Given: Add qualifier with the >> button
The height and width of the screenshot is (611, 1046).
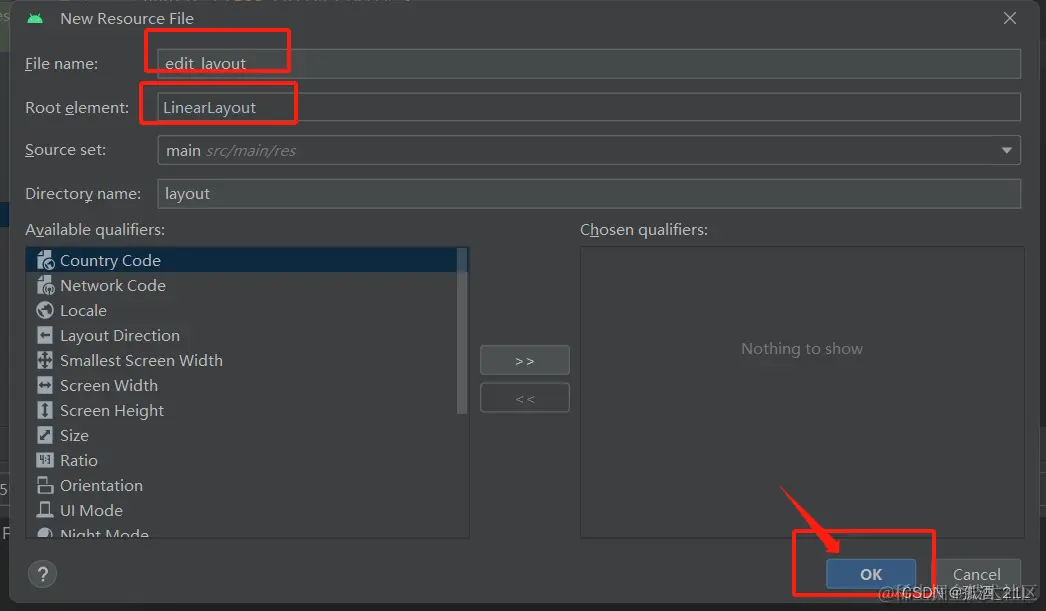Looking at the screenshot, I should coord(525,361).
